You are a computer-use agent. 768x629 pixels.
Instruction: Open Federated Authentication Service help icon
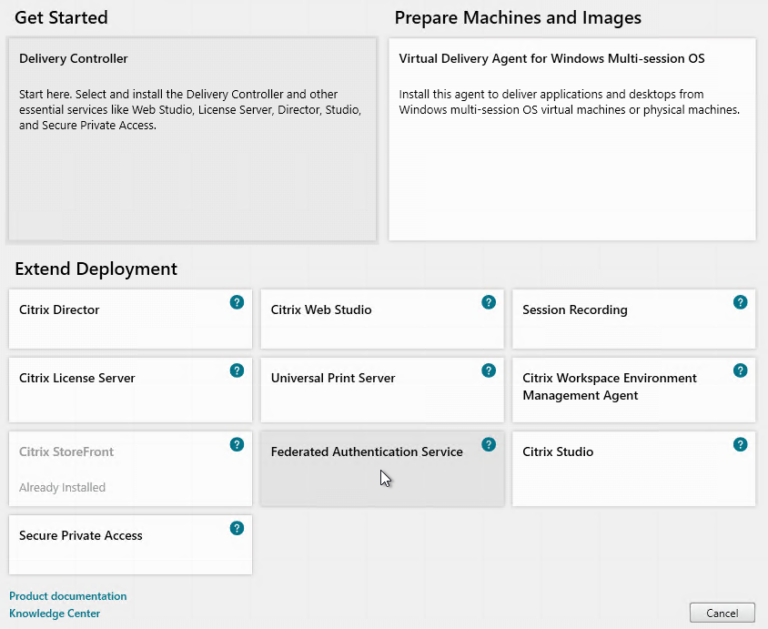point(489,444)
